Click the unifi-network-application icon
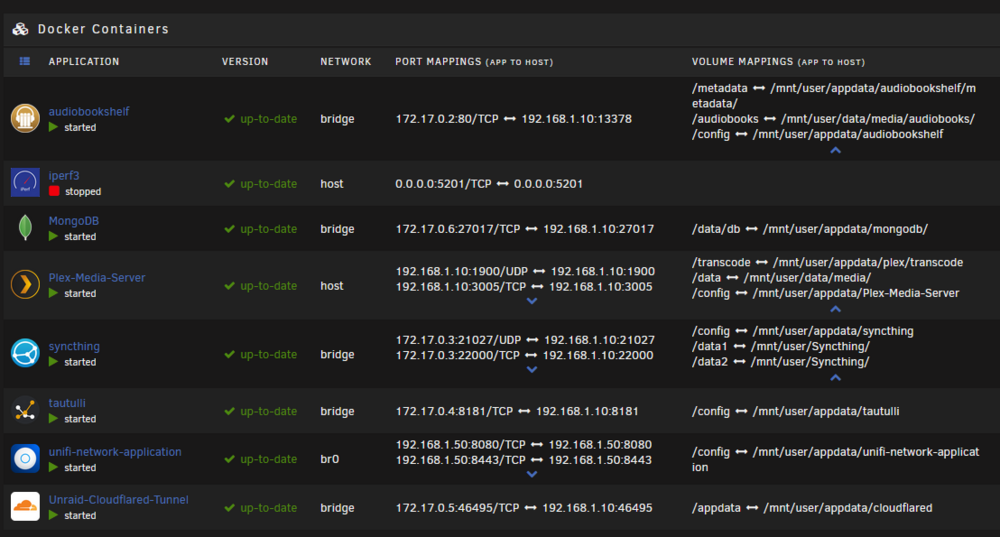 point(25,459)
